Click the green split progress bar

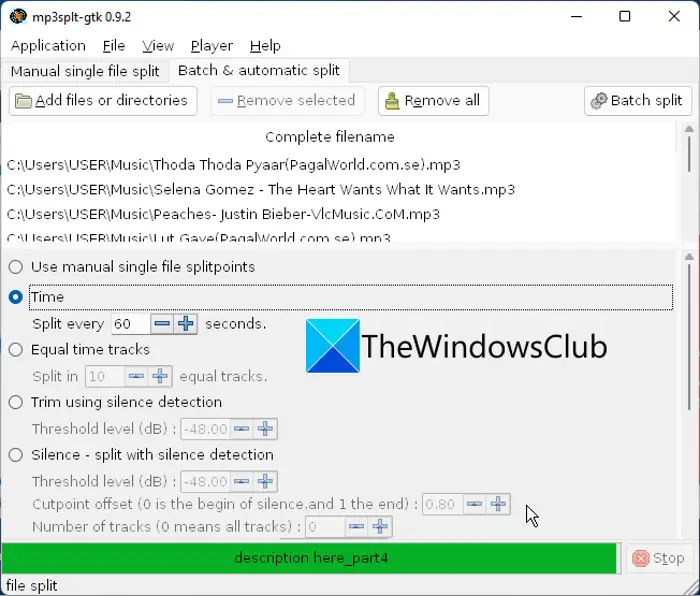pyautogui.click(x=311, y=558)
